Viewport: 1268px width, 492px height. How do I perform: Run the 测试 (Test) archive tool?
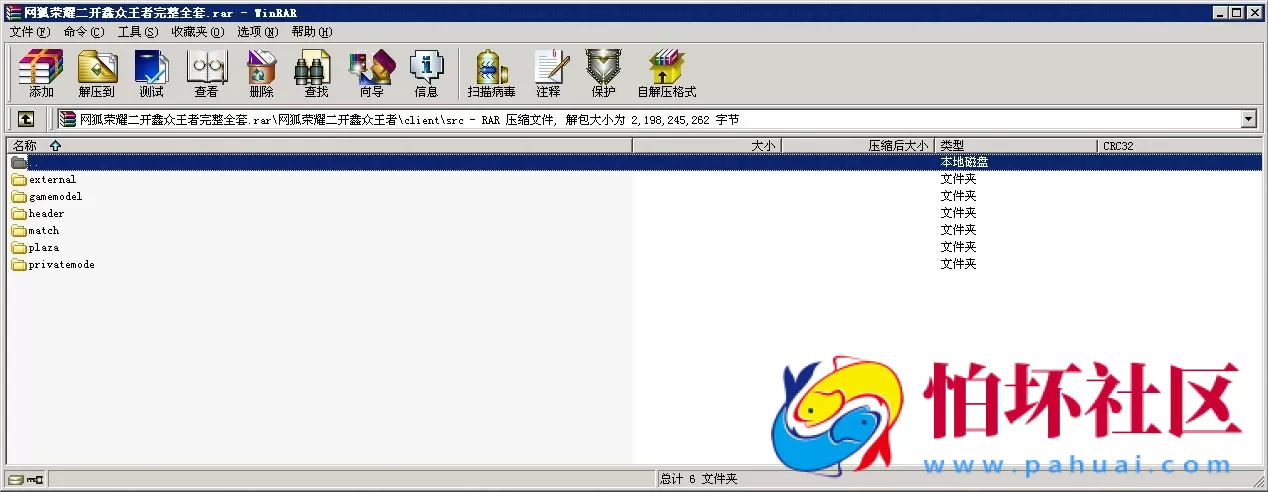pyautogui.click(x=151, y=73)
